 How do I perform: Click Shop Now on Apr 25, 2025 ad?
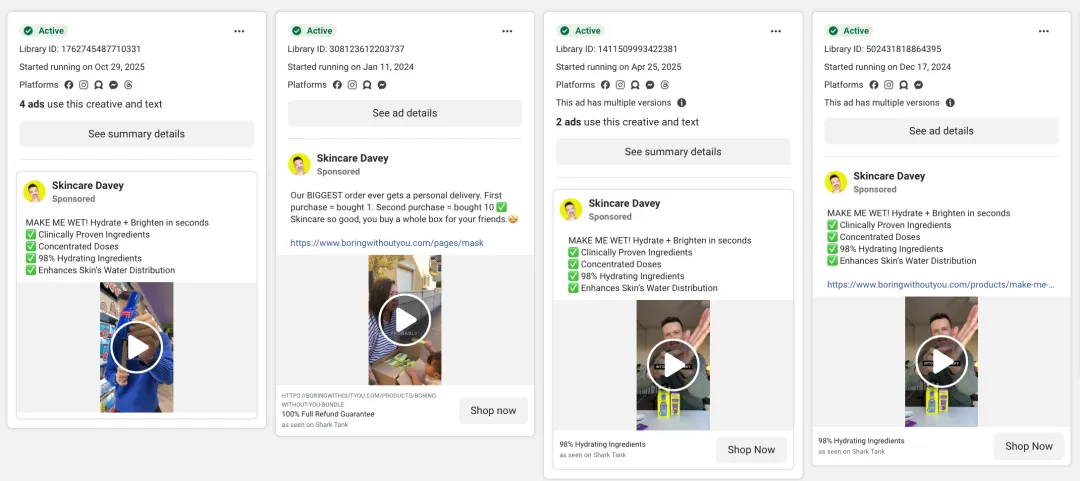(751, 450)
